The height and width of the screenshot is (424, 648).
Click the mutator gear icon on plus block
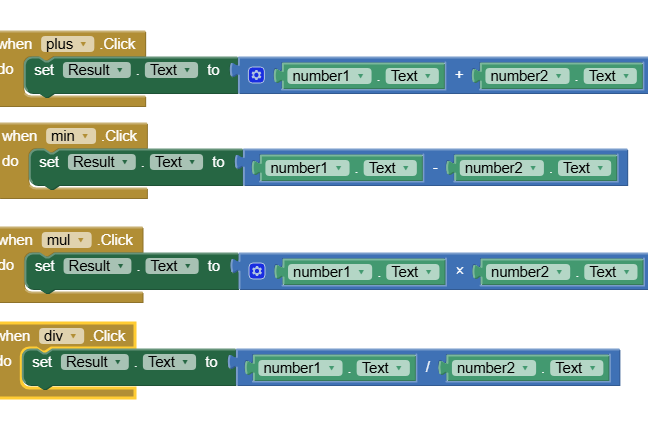[256, 76]
